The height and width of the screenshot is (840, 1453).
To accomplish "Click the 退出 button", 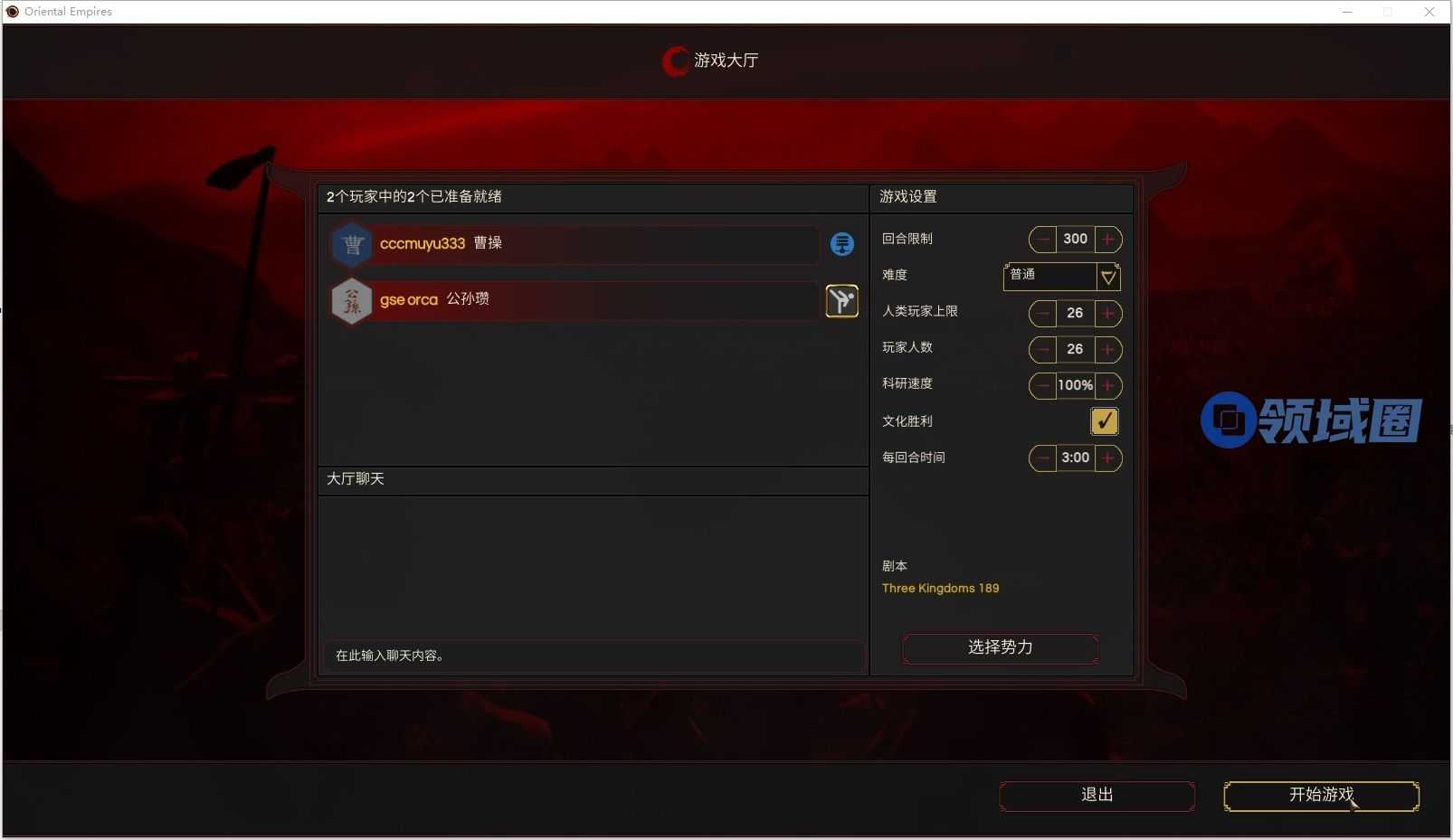I will click(1097, 796).
